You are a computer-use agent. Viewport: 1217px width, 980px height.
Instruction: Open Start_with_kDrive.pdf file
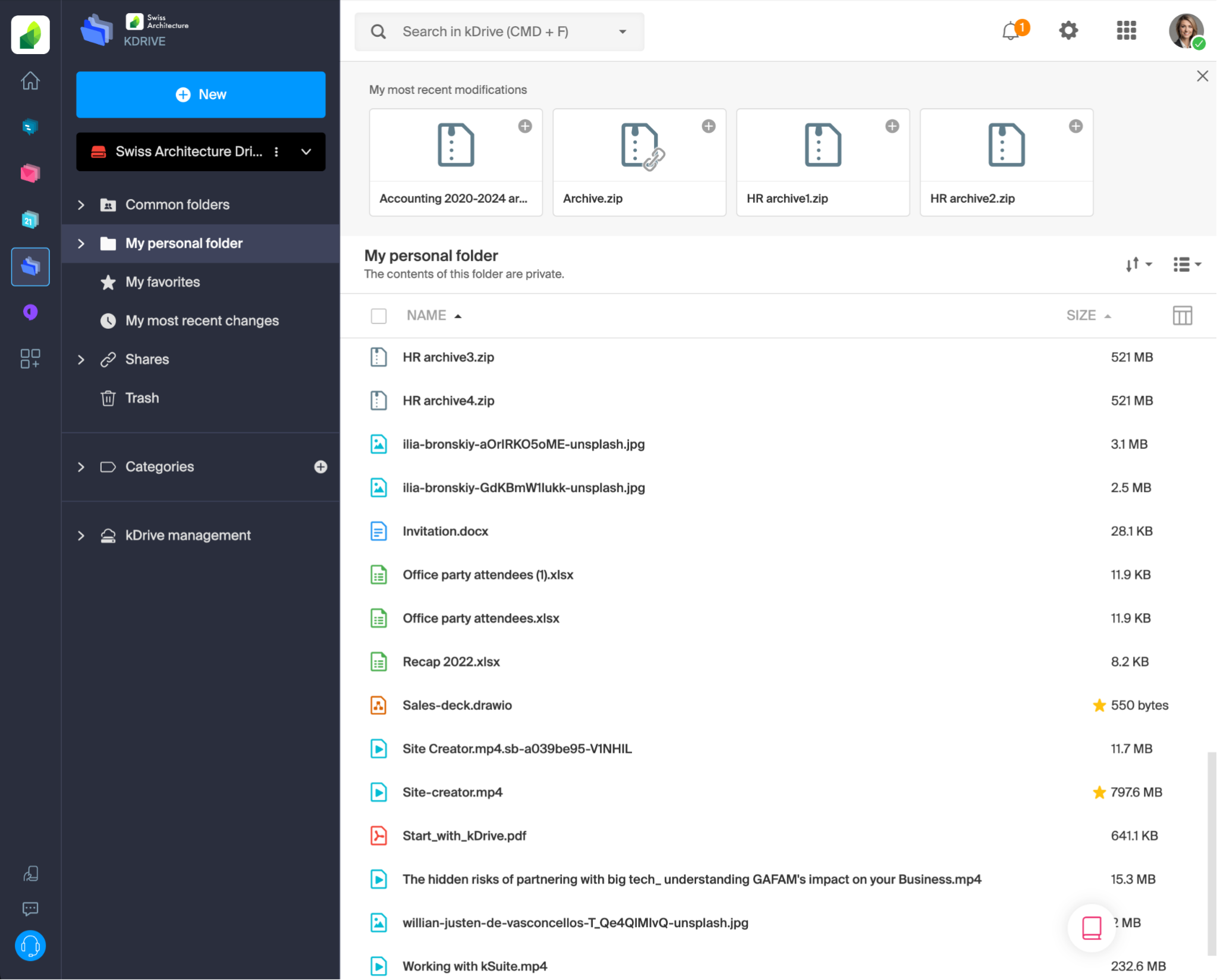(464, 836)
